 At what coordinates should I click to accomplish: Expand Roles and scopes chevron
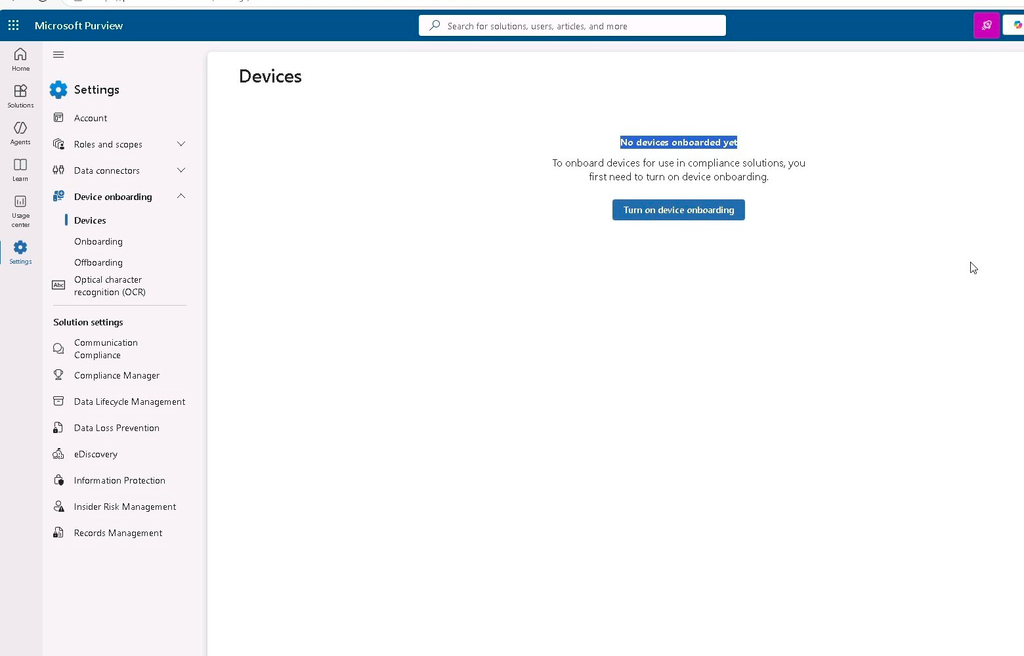pyautogui.click(x=181, y=144)
